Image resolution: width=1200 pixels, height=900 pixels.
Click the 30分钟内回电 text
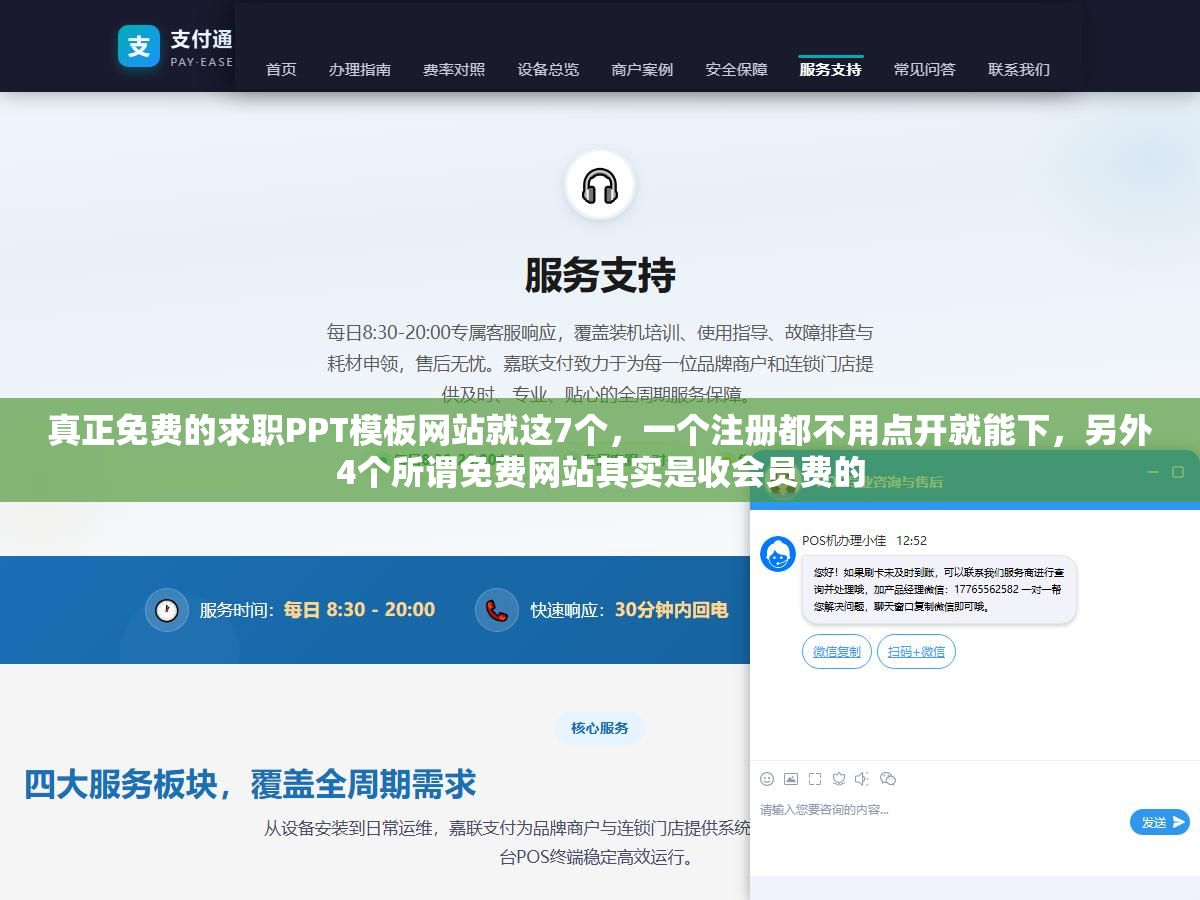coord(671,610)
